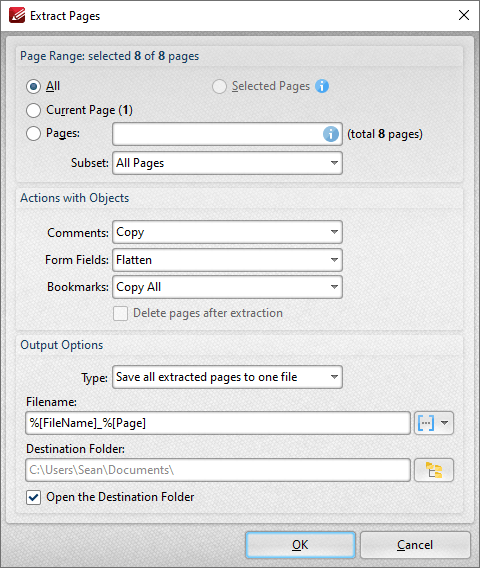This screenshot has width=480, height=568.
Task: Check Delete pages after extraction
Action: click(x=120, y=313)
